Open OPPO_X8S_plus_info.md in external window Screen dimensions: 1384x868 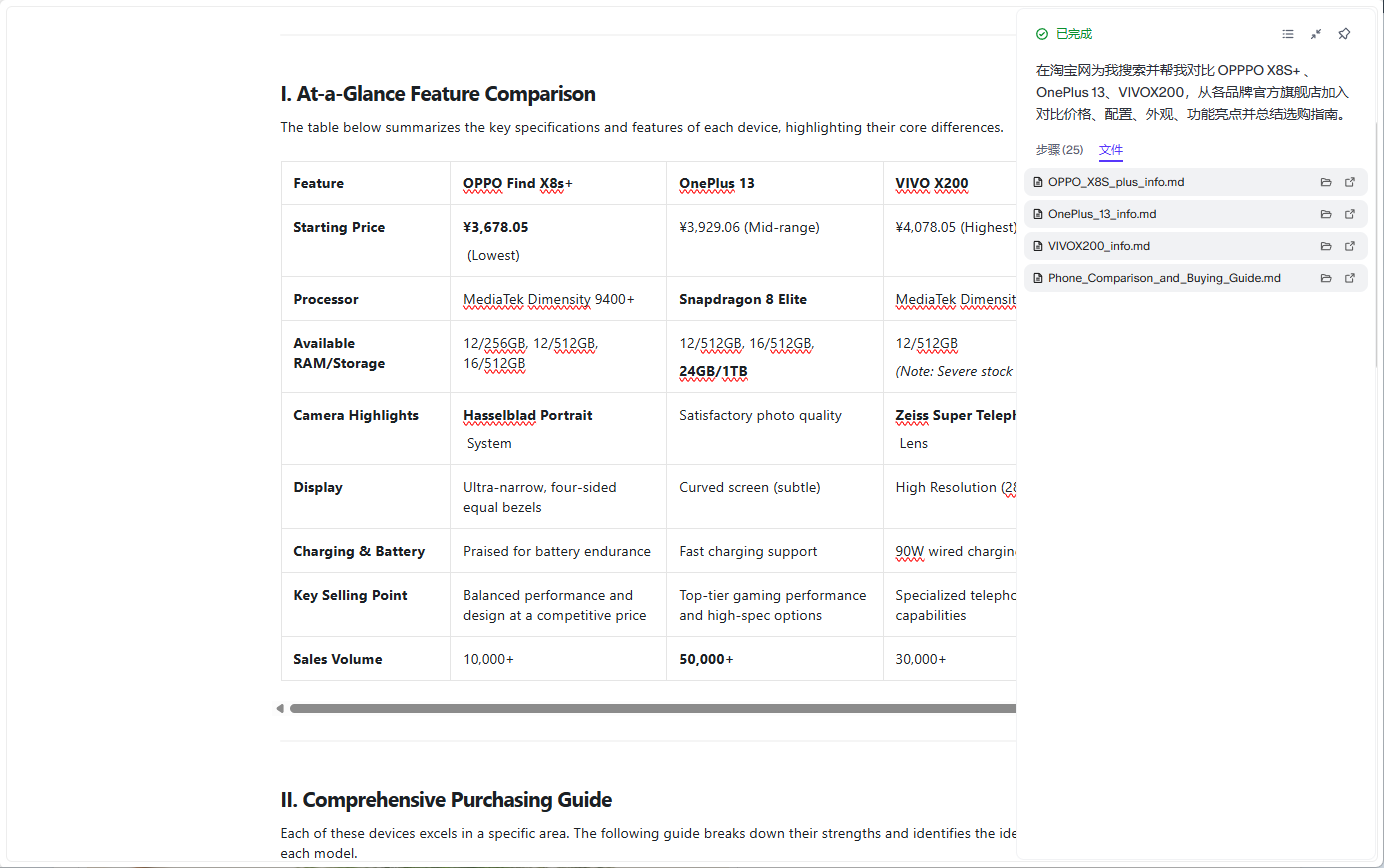point(1350,182)
